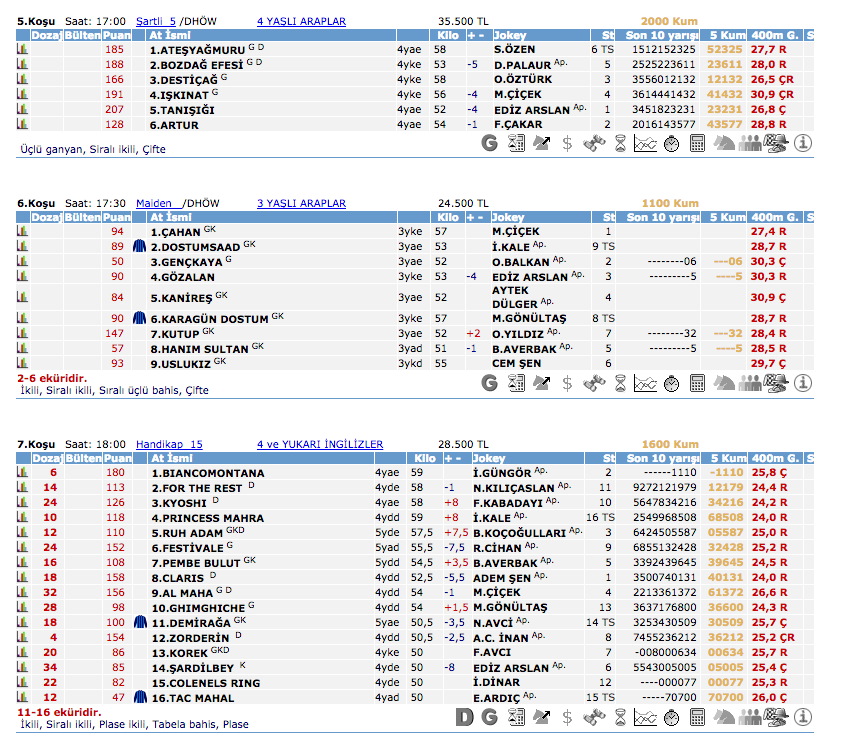Viewport: 851px width, 751px height.
Task: Click the D icon in race 7 toolbar
Action: (464, 717)
